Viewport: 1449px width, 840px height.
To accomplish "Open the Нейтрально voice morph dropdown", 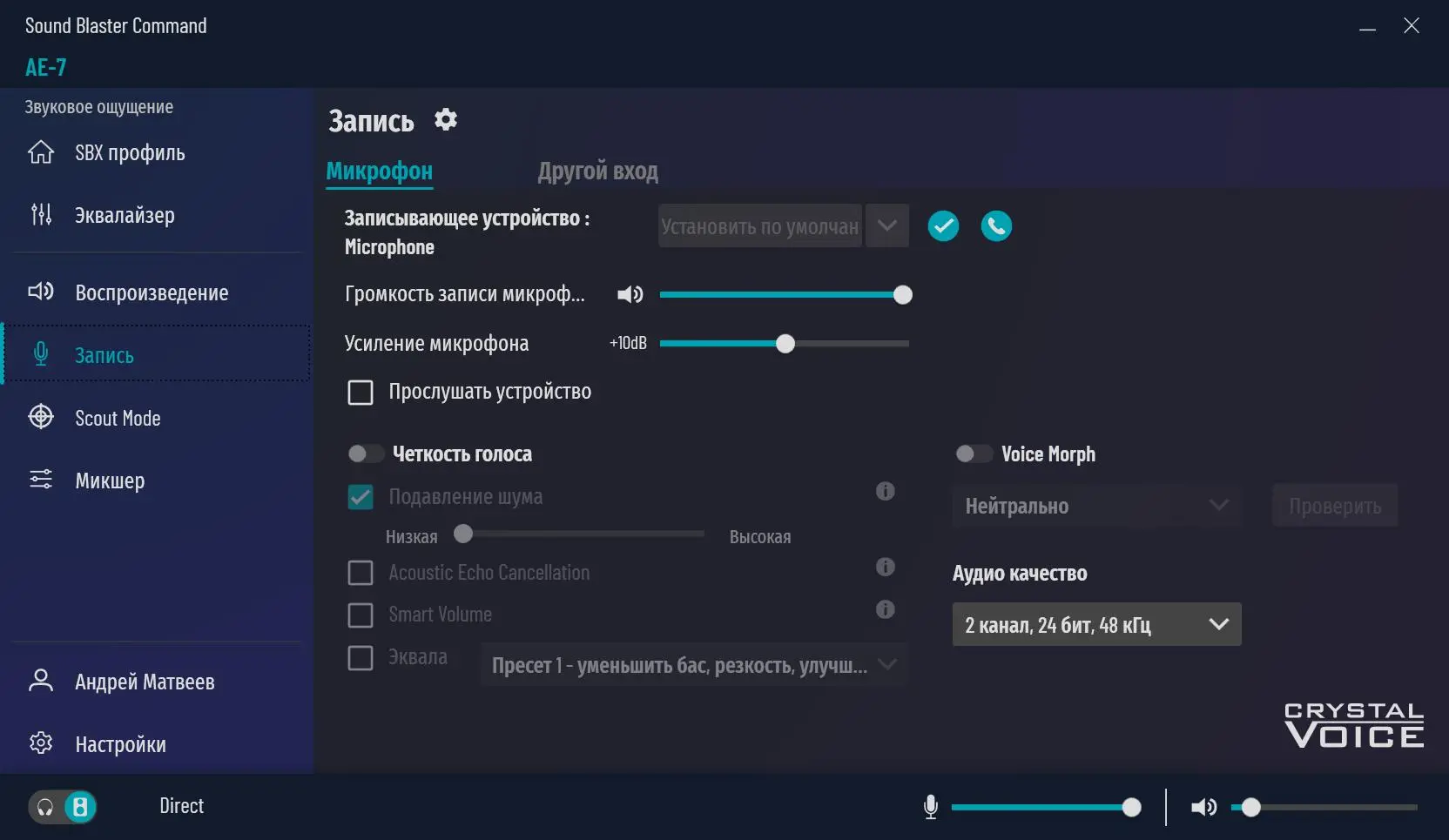I will click(1097, 506).
